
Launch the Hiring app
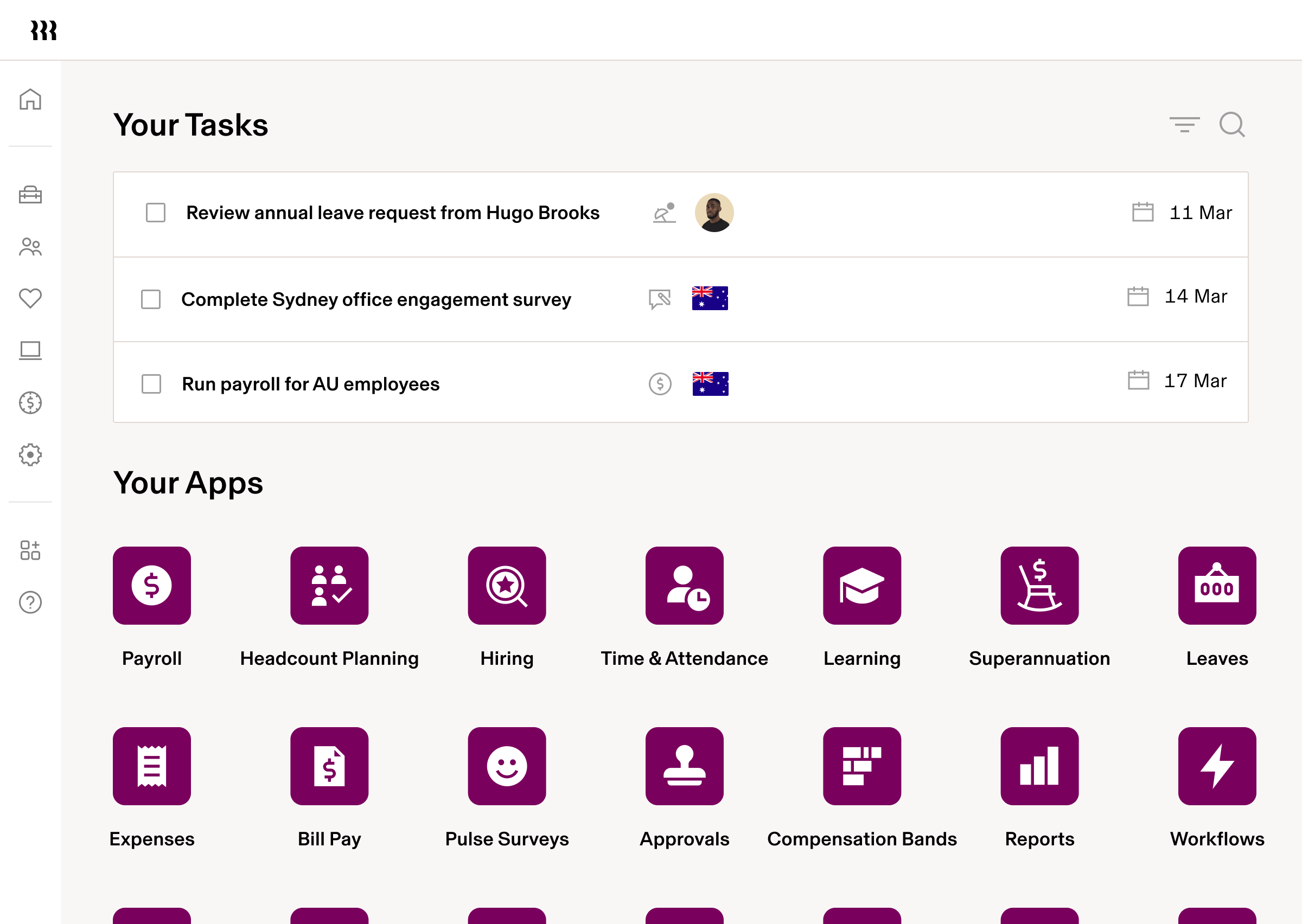507,586
